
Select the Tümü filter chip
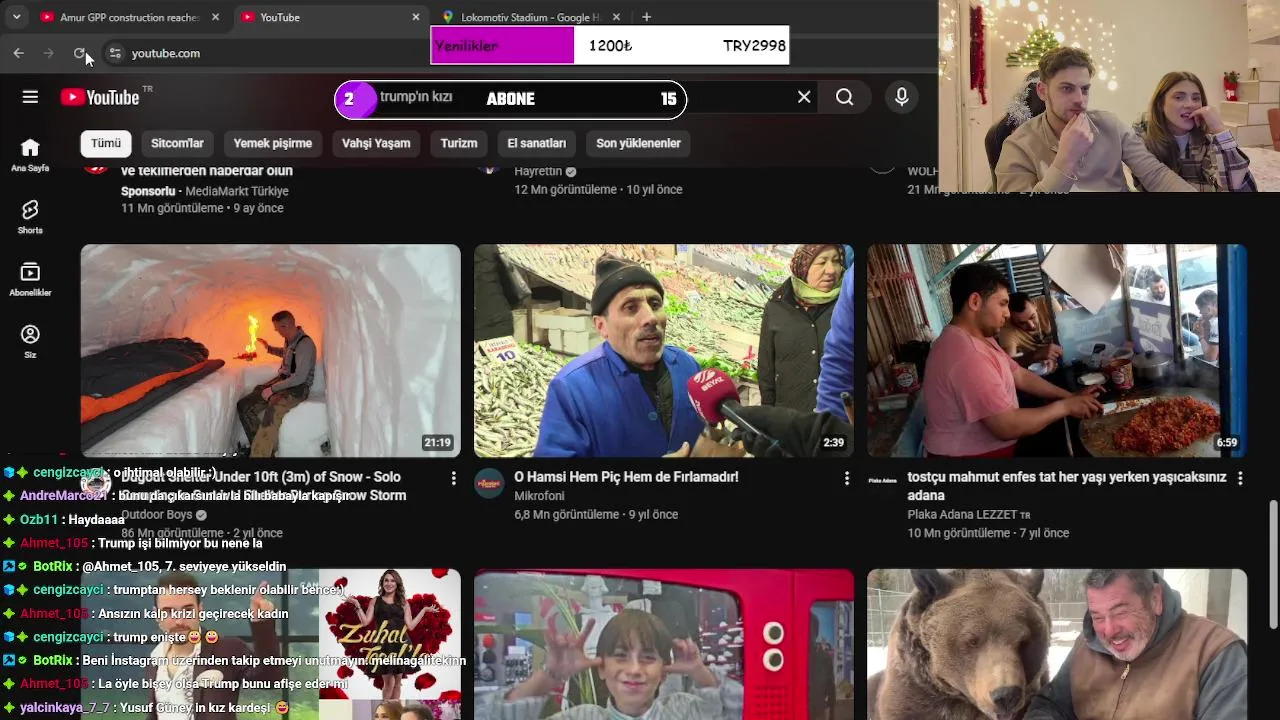[106, 143]
